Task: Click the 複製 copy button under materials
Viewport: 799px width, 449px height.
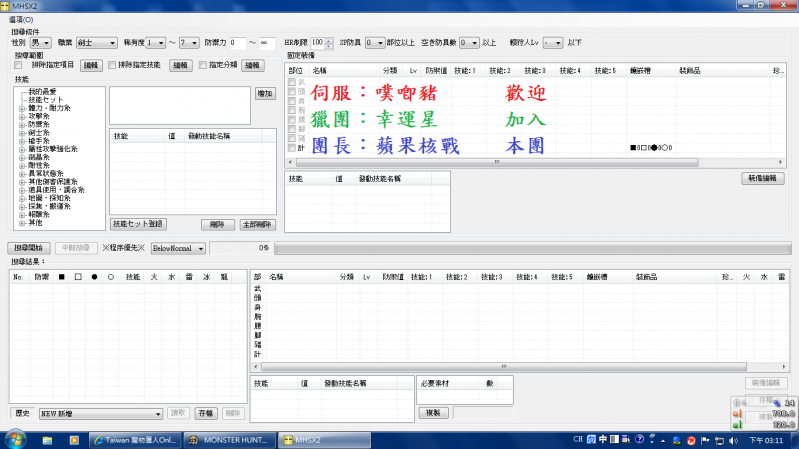Action: pyautogui.click(x=433, y=413)
